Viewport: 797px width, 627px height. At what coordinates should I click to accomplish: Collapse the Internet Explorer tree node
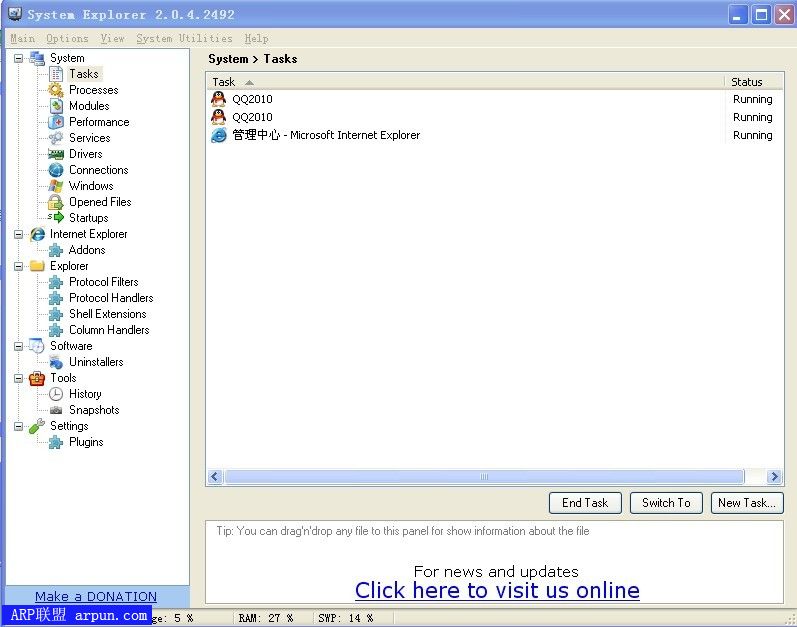click(x=18, y=234)
